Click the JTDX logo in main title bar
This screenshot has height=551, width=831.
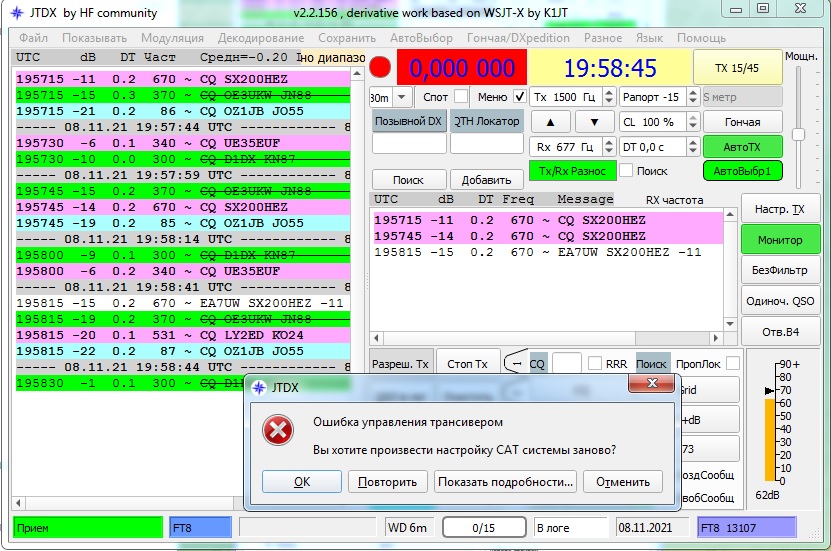(16, 12)
